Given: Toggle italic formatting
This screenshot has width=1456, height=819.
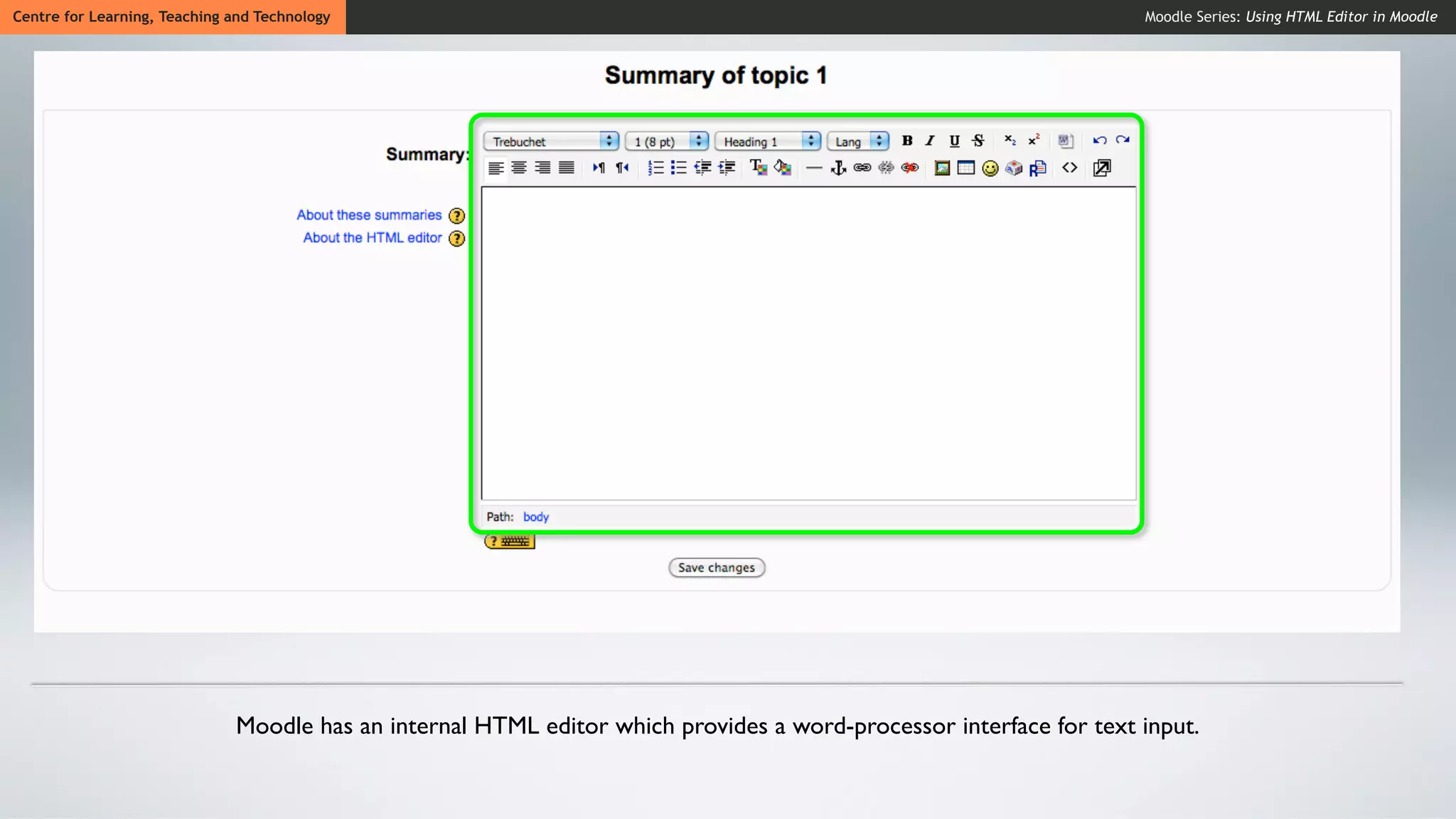Looking at the screenshot, I should [x=930, y=141].
